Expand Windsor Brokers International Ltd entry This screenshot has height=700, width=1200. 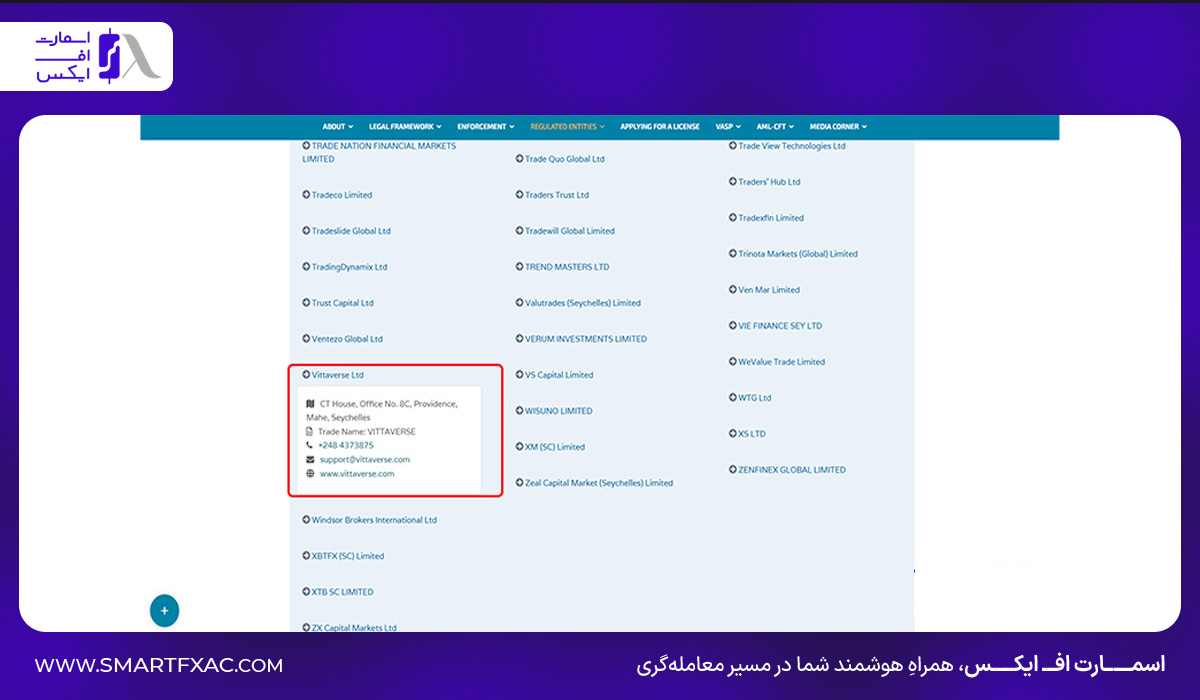369,520
